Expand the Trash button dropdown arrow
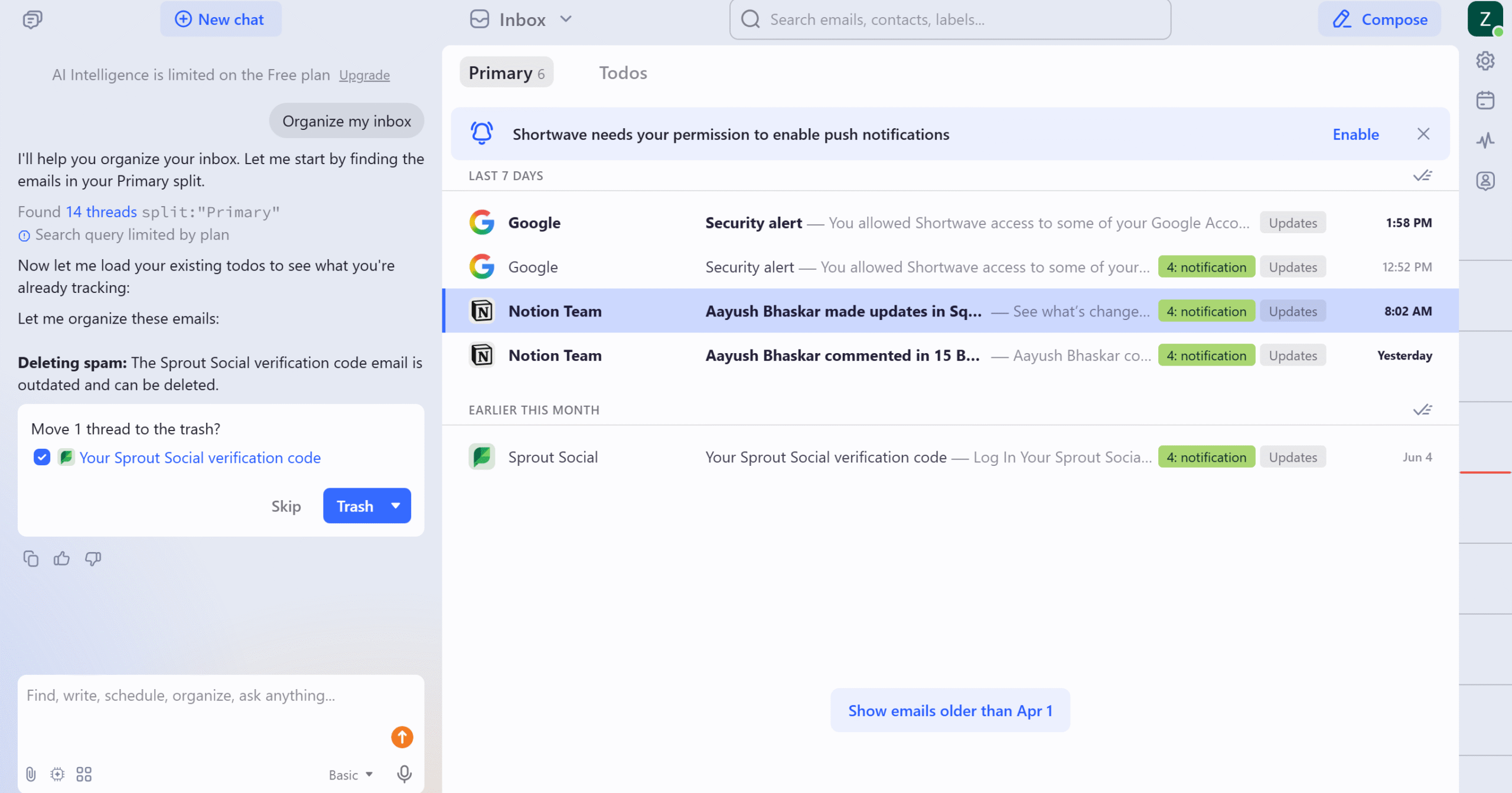This screenshot has width=1512, height=793. coord(396,506)
